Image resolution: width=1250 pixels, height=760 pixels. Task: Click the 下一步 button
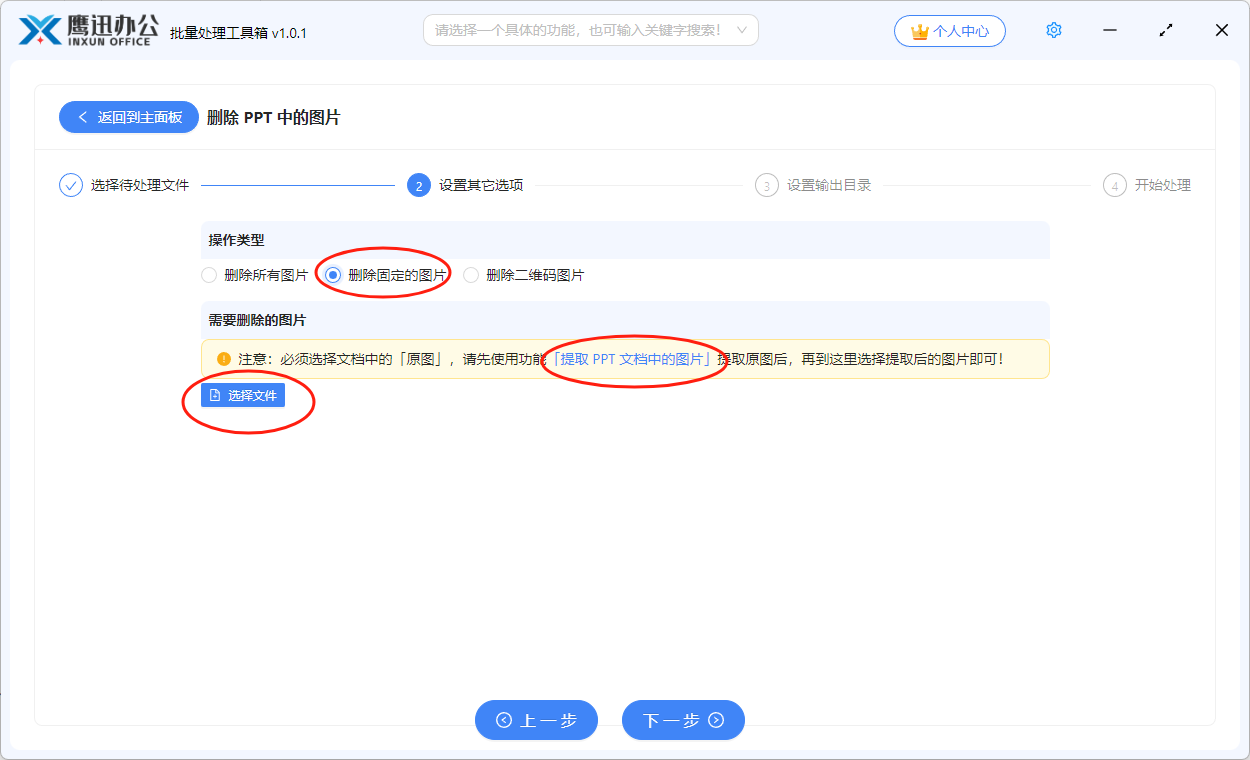coord(683,719)
